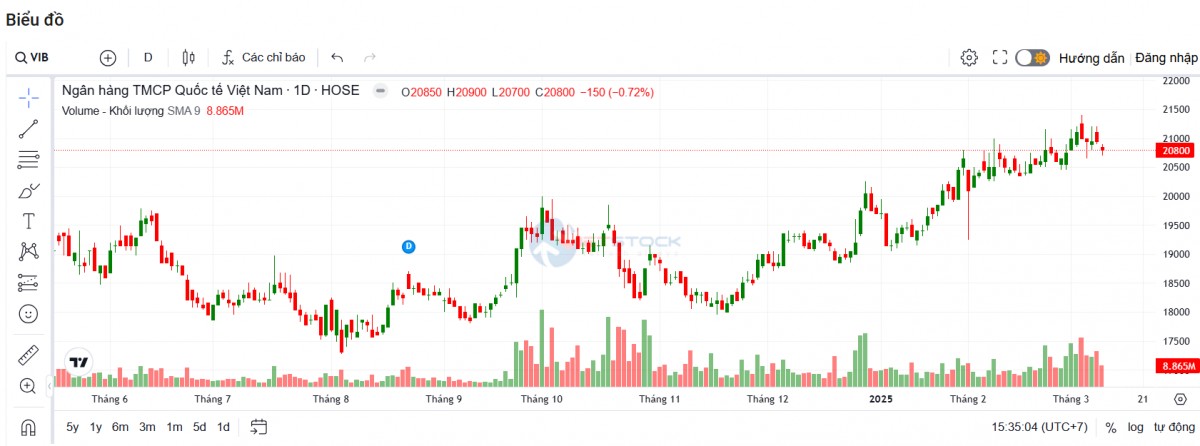
Task: Click the volume label 8.865M on axis
Action: pyautogui.click(x=1176, y=367)
